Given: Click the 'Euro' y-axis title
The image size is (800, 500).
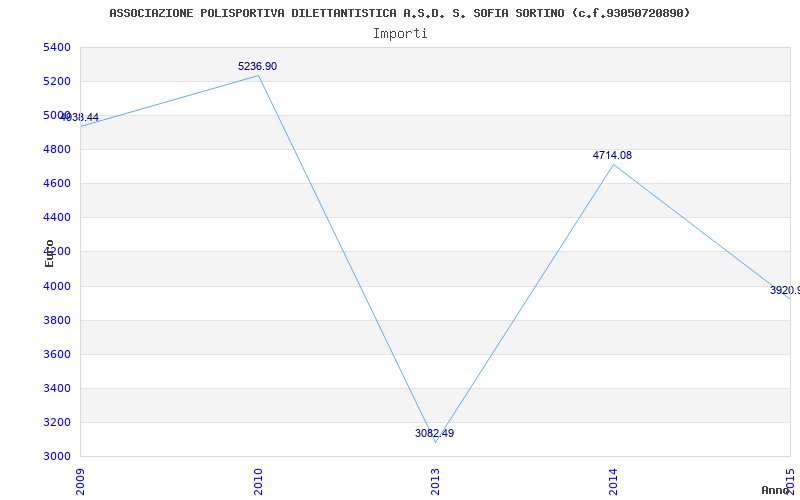Looking at the screenshot, I should click(49, 253).
